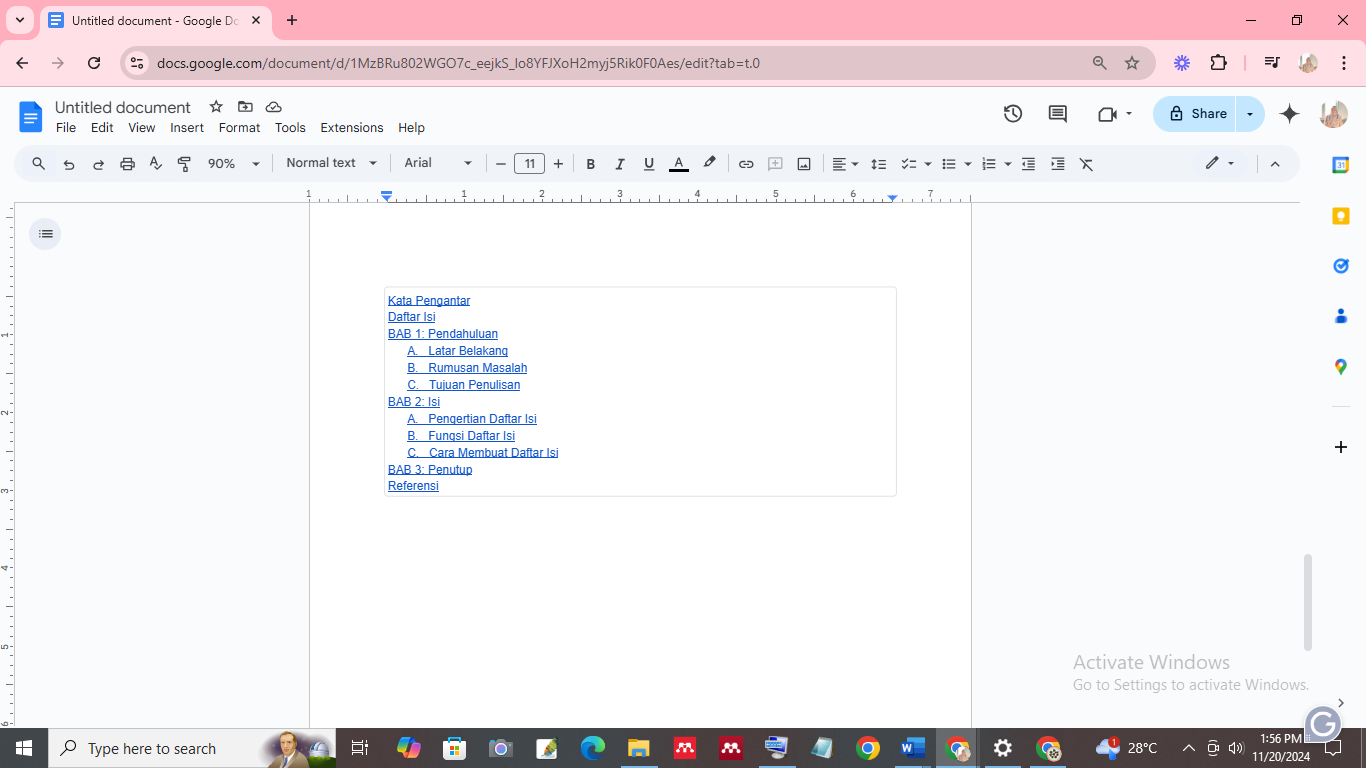The width and height of the screenshot is (1366, 768).
Task: Undo the last action
Action: click(69, 164)
